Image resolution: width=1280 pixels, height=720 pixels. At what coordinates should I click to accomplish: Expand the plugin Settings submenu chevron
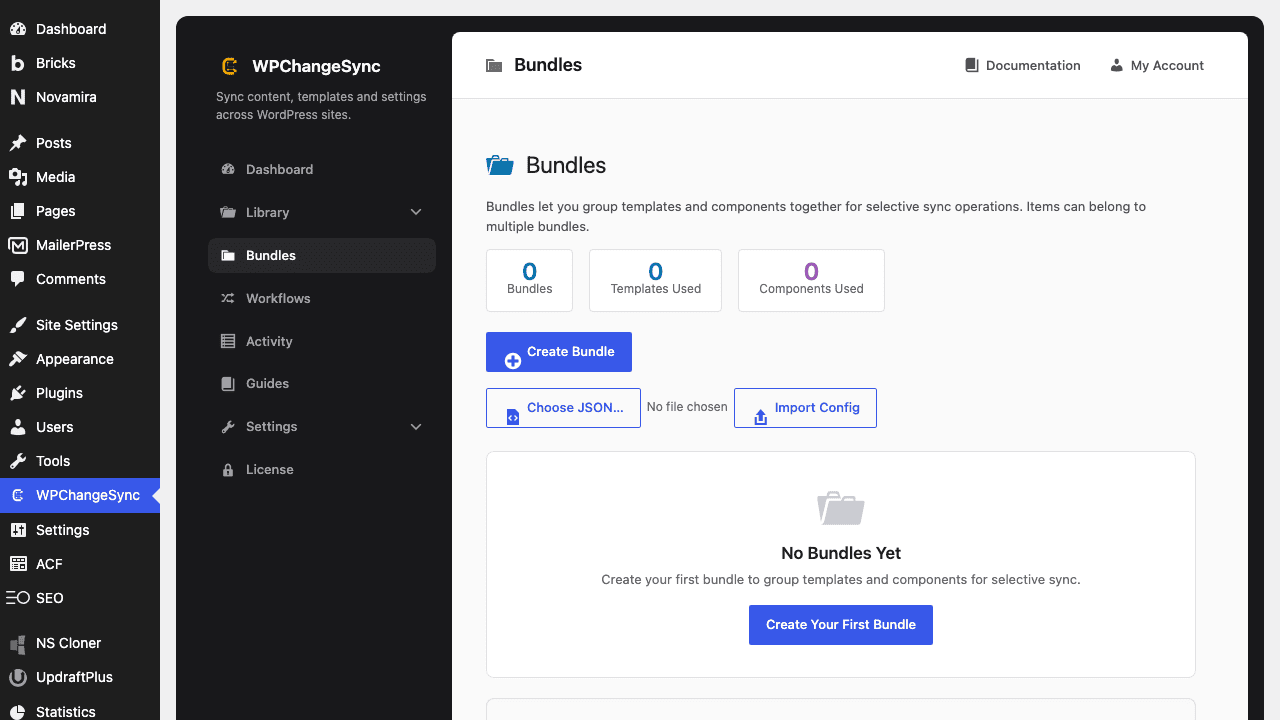pos(416,426)
